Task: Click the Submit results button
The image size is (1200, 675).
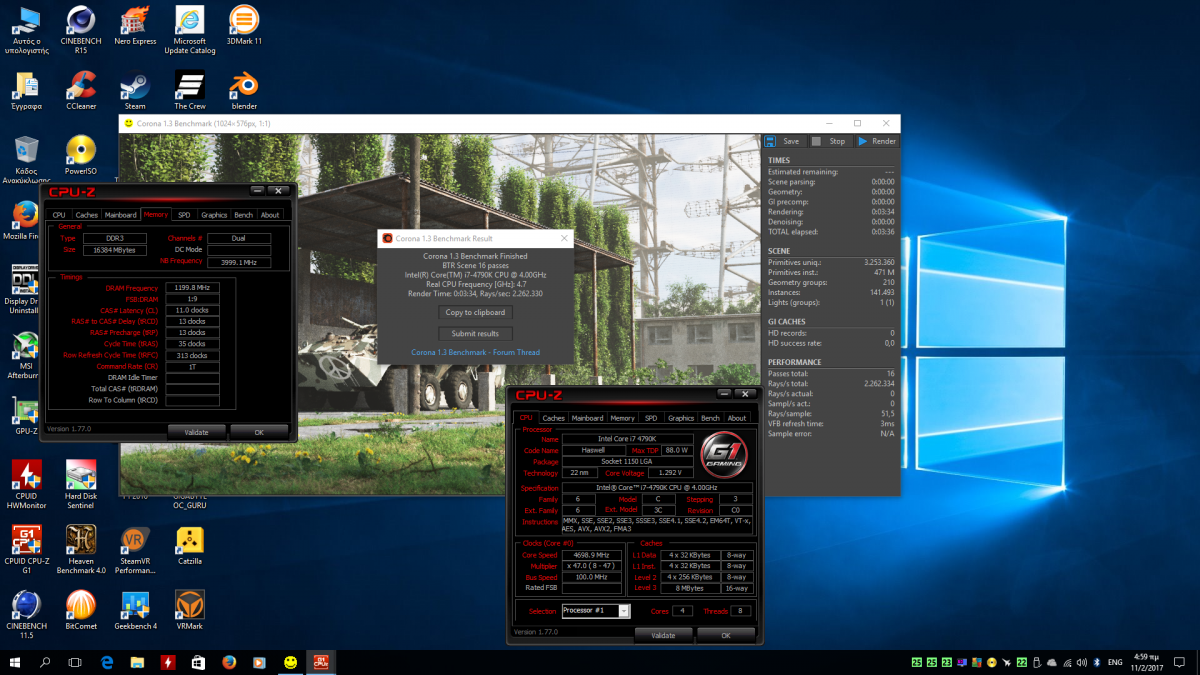Action: [475, 334]
